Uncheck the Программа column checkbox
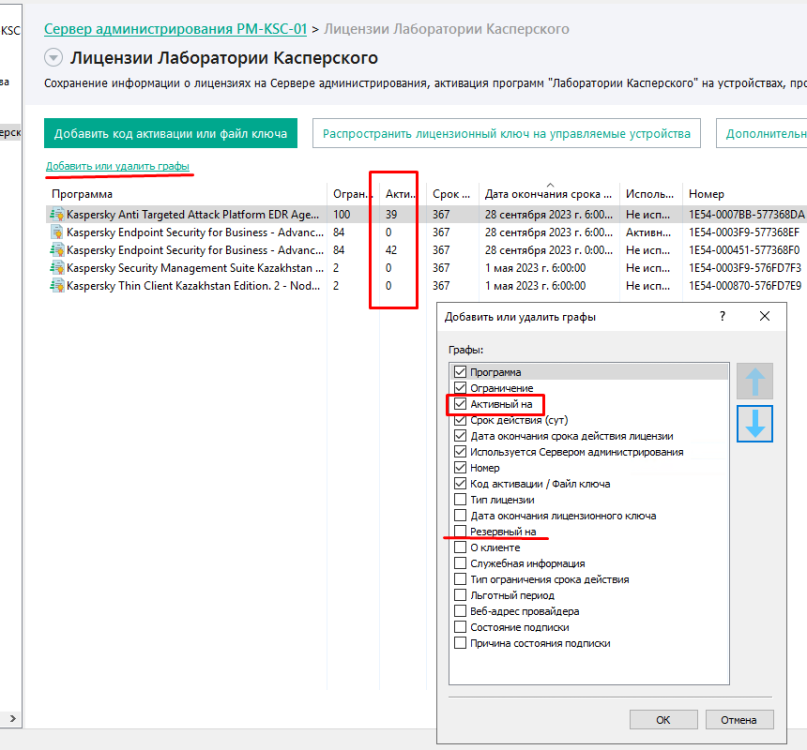 (460, 372)
